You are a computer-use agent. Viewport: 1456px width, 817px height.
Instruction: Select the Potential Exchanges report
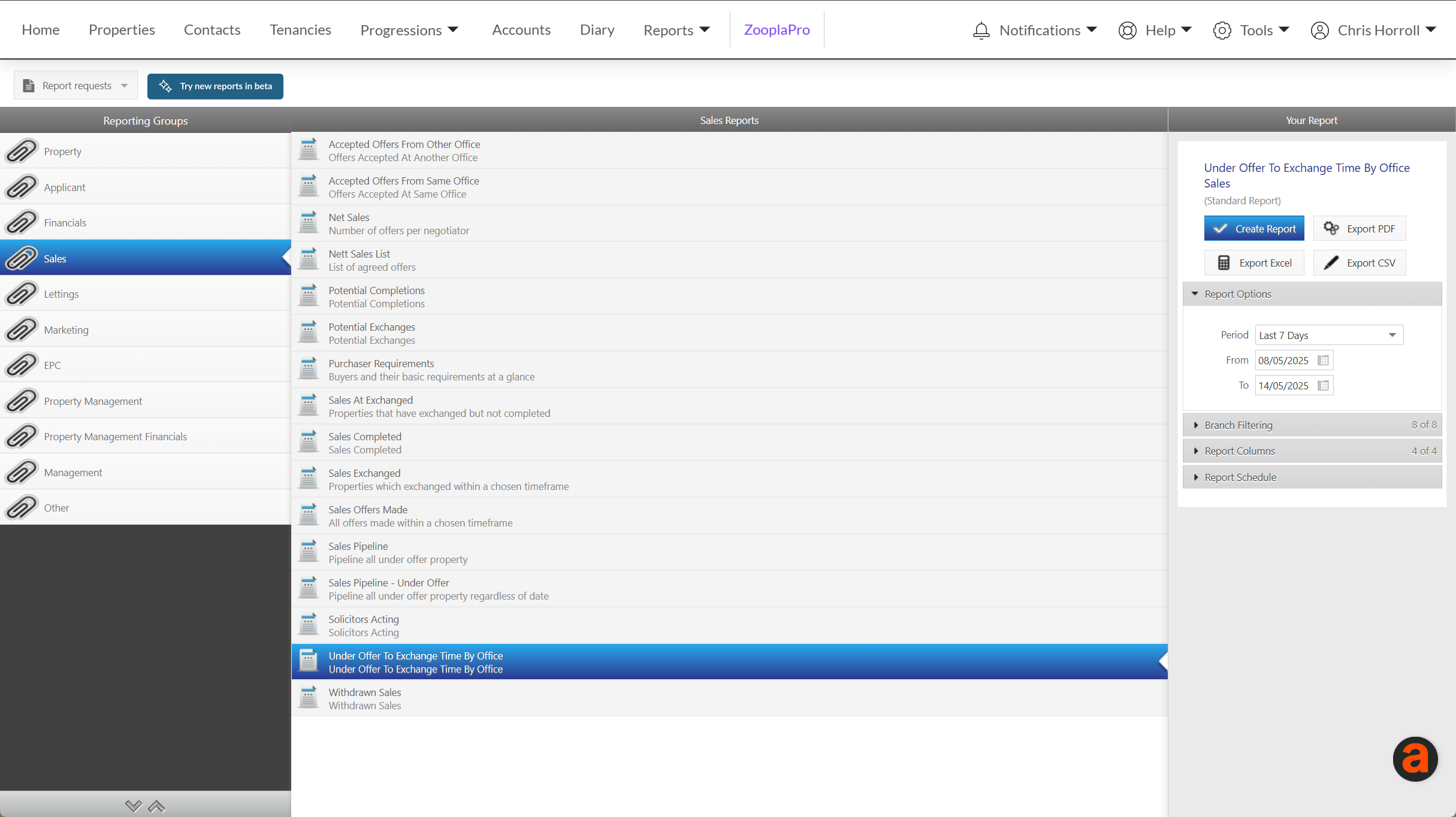coord(729,333)
